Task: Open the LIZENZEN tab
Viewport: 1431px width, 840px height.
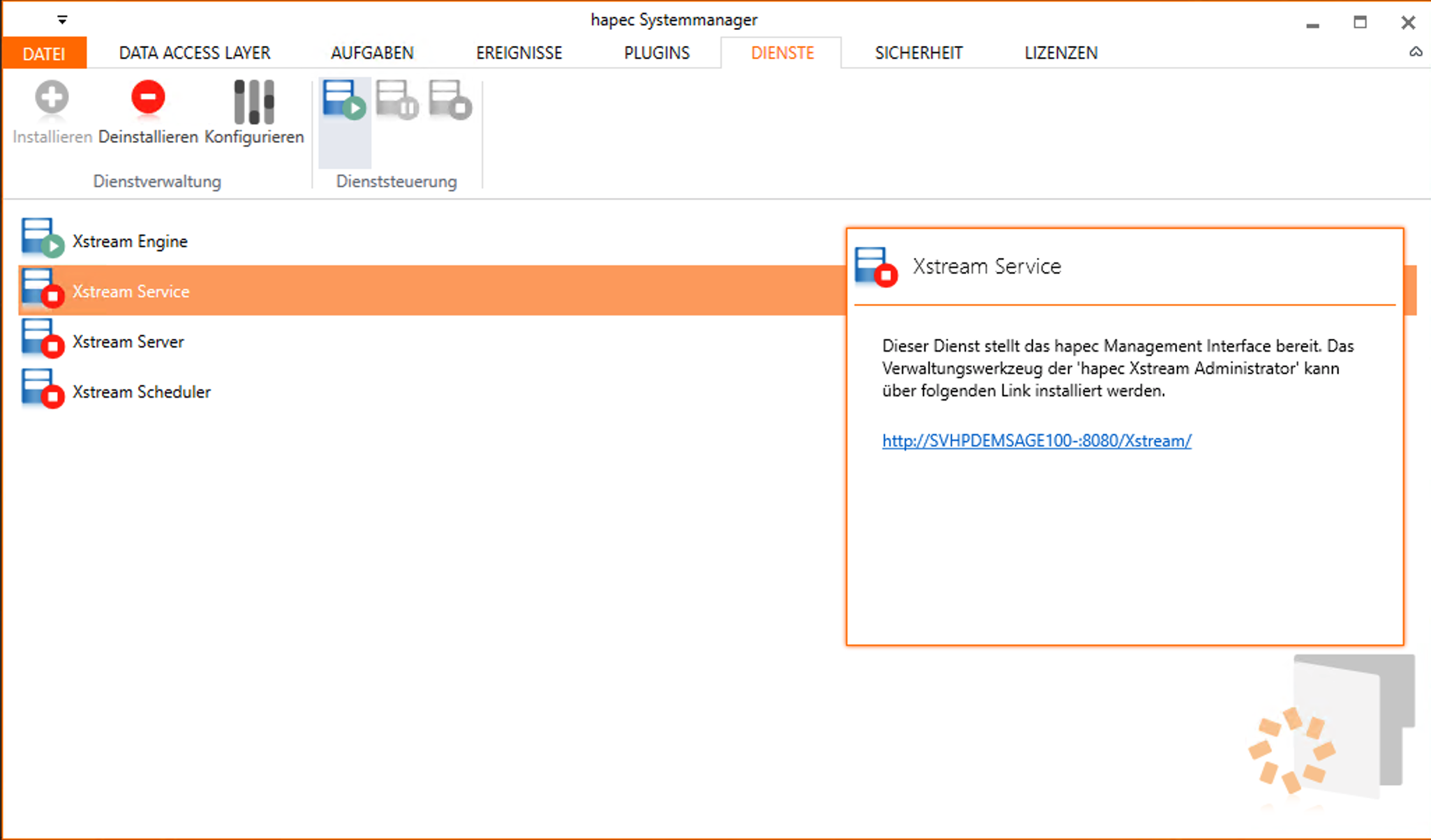Action: 1061,53
